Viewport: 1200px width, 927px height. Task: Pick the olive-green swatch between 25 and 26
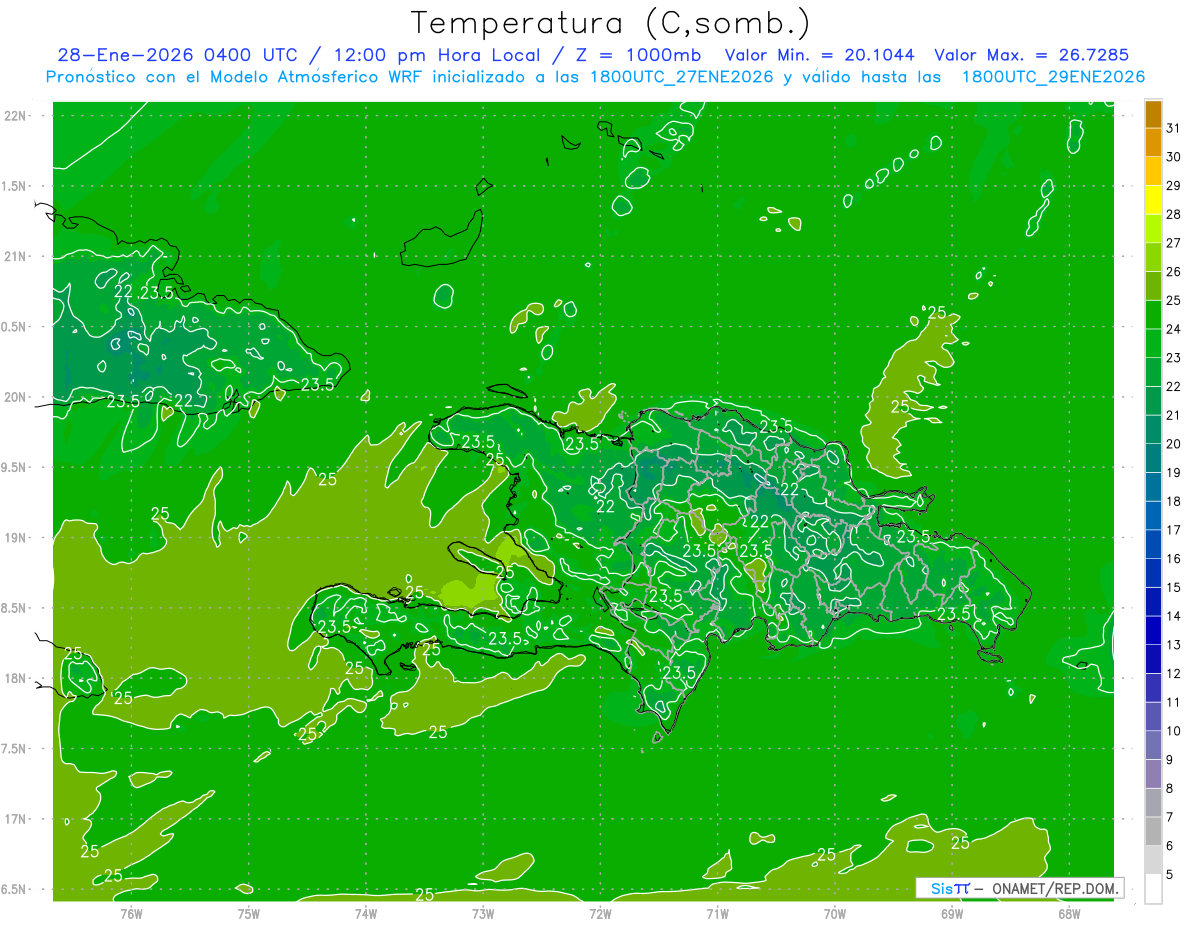click(1153, 286)
